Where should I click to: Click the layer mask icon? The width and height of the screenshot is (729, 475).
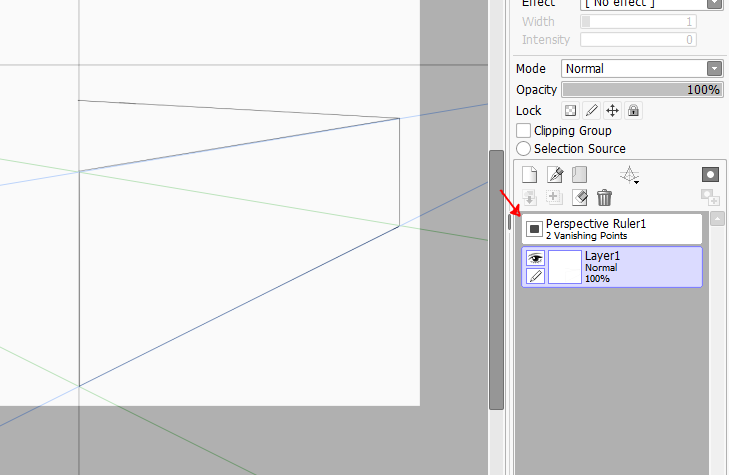tap(710, 175)
